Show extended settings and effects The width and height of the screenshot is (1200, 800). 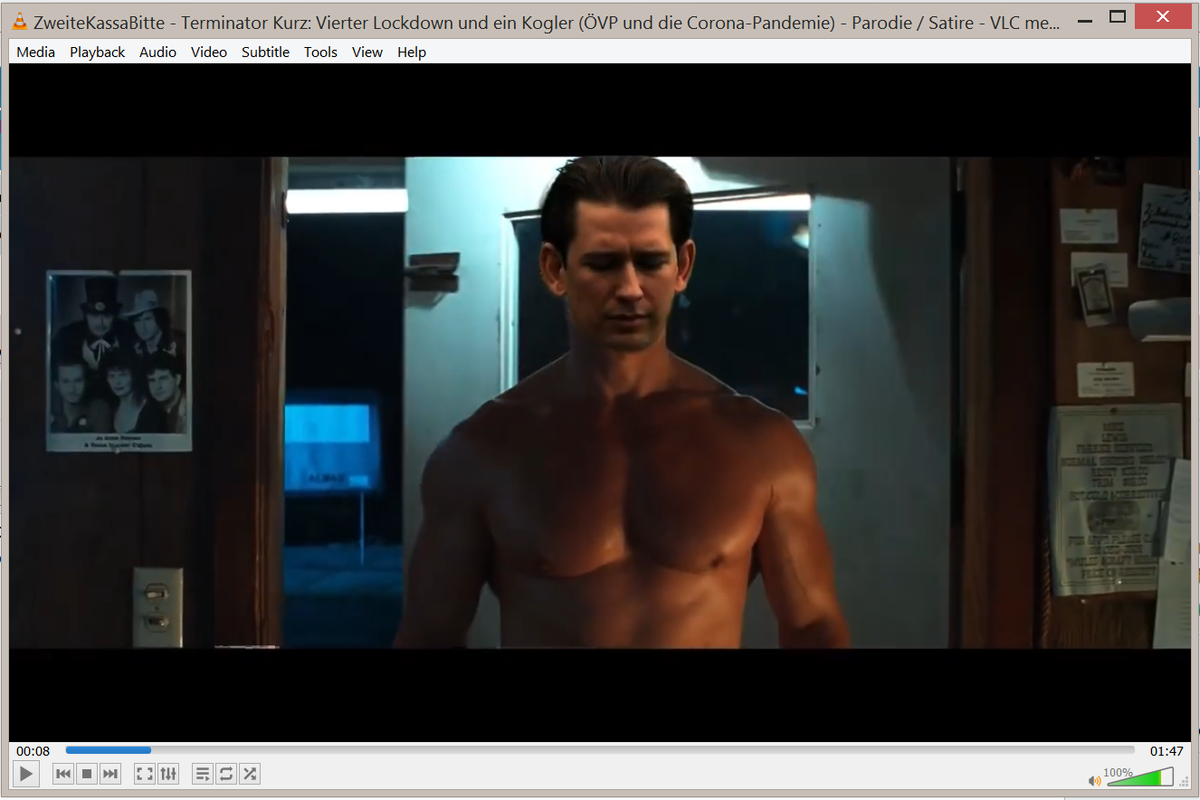coord(168,773)
